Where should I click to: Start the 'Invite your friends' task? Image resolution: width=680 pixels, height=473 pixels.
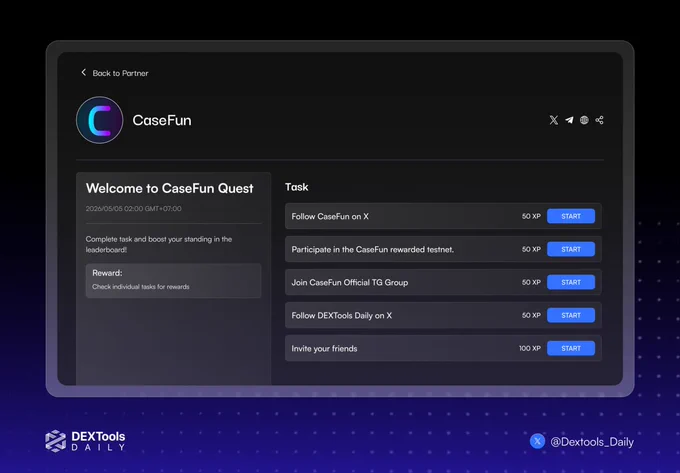tap(571, 348)
